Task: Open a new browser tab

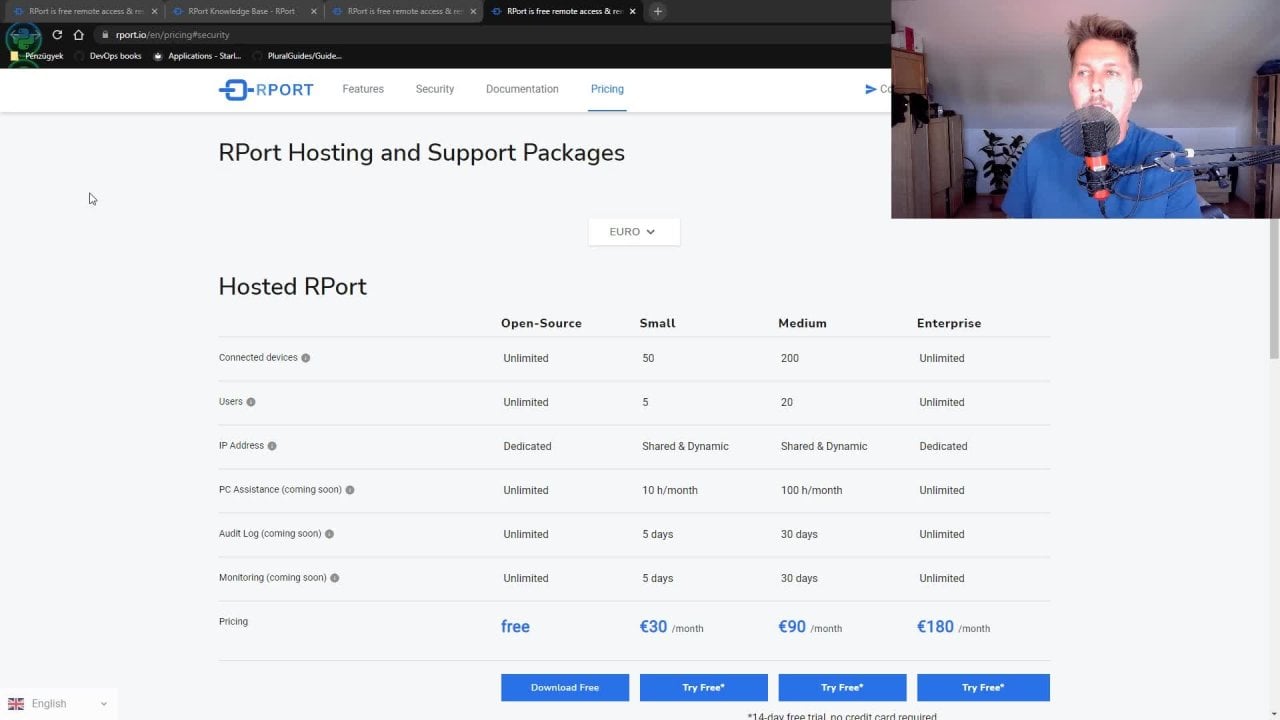Action: point(657,11)
